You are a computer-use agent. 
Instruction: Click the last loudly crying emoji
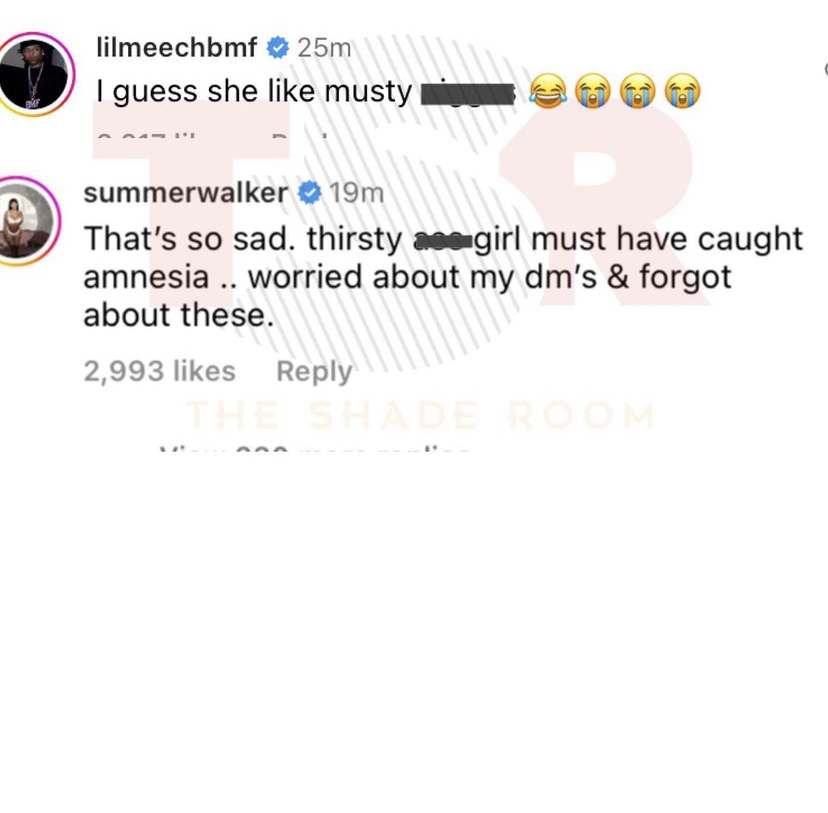(x=683, y=91)
